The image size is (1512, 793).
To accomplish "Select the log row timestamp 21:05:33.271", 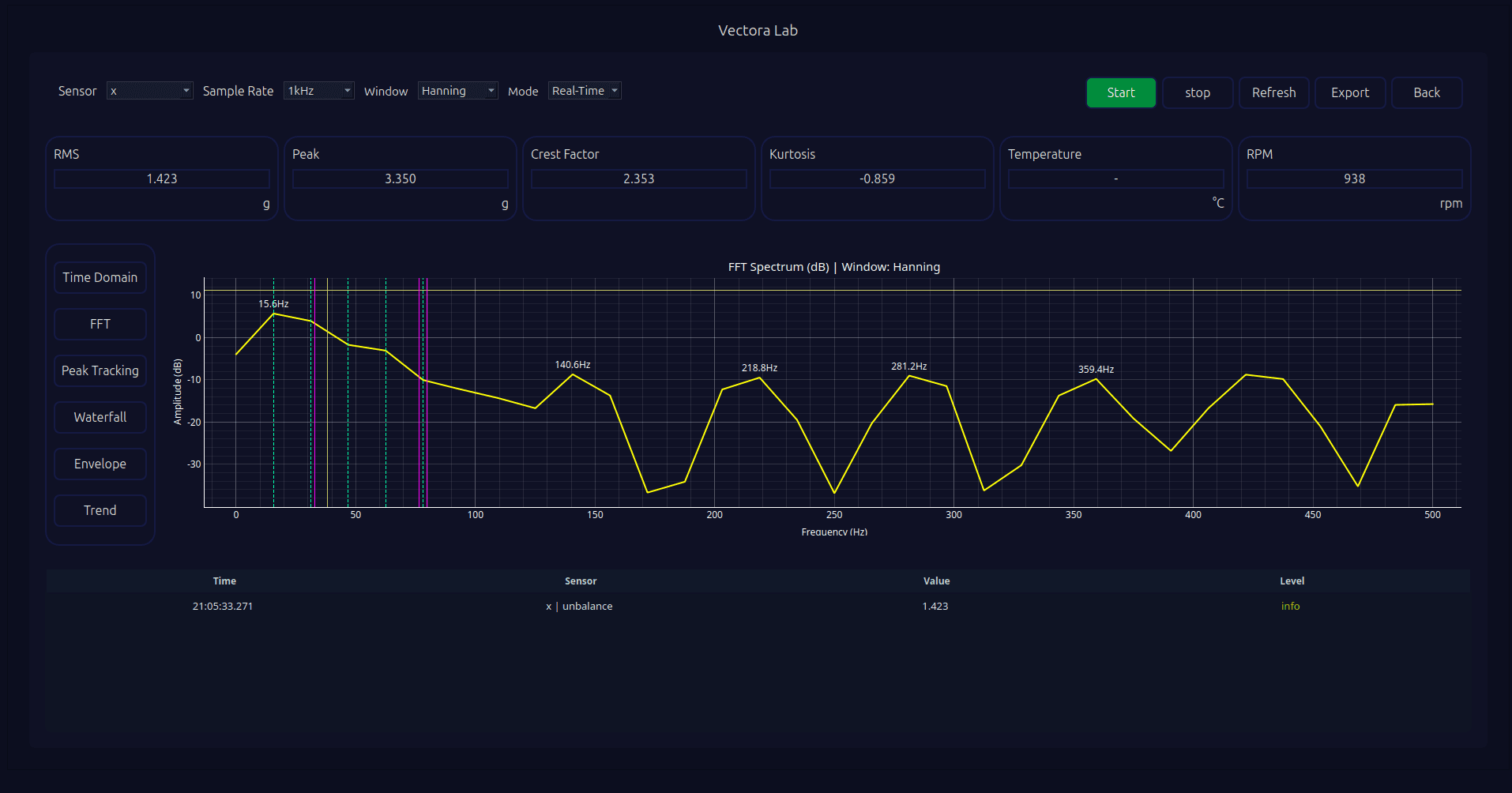I will 223,606.
